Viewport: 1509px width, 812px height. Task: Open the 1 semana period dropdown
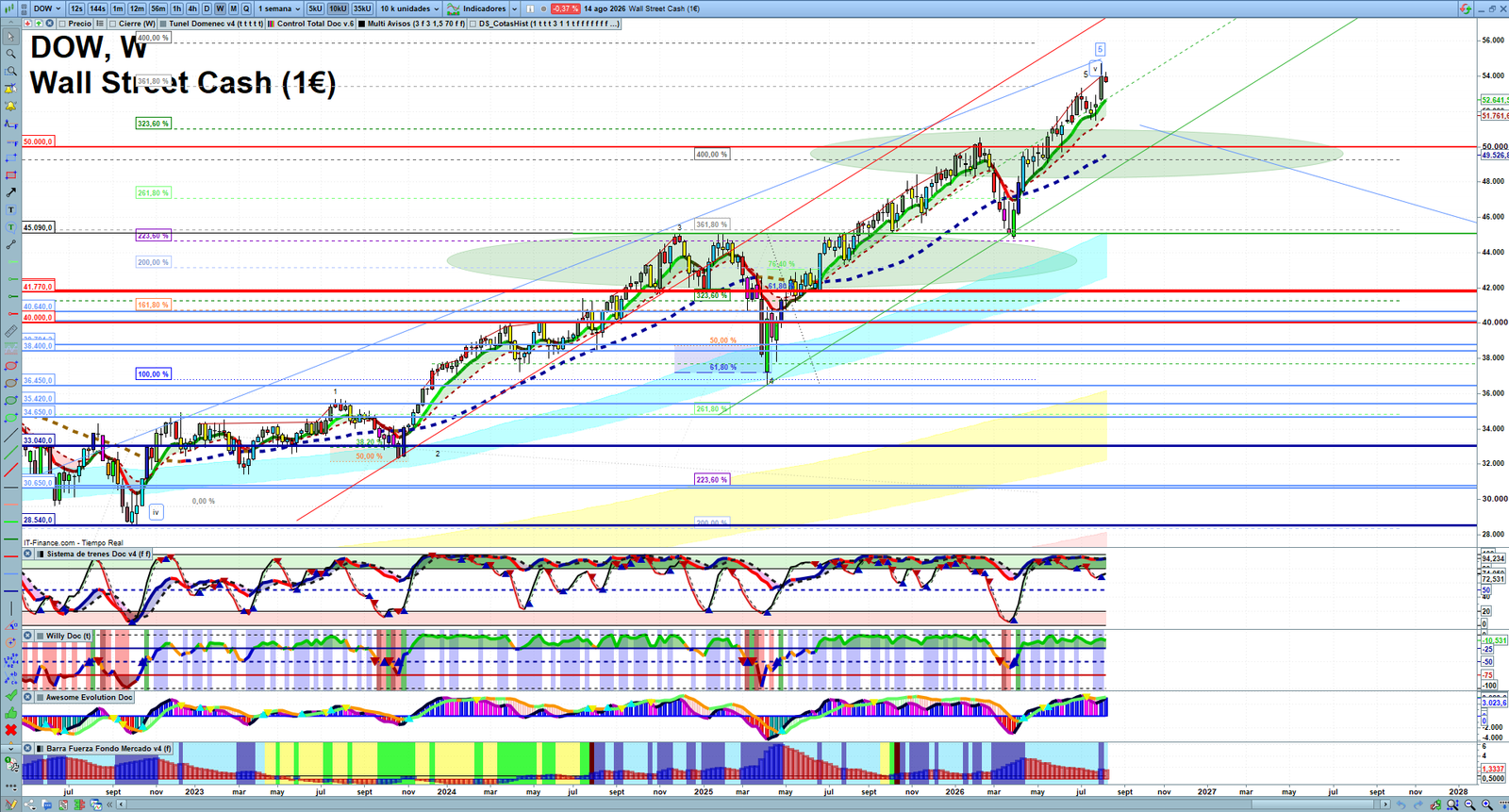point(279,8)
